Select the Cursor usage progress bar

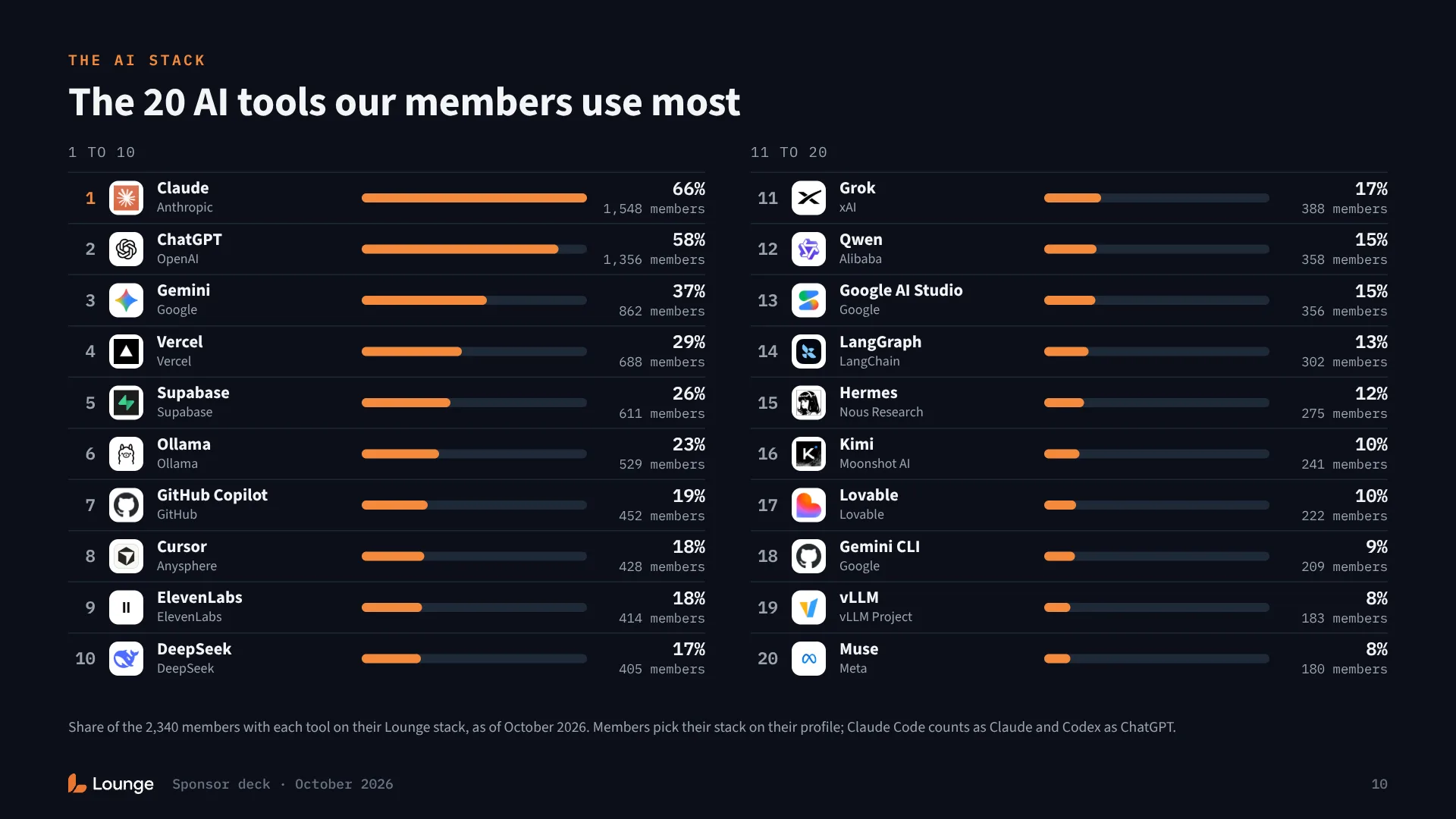(474, 556)
